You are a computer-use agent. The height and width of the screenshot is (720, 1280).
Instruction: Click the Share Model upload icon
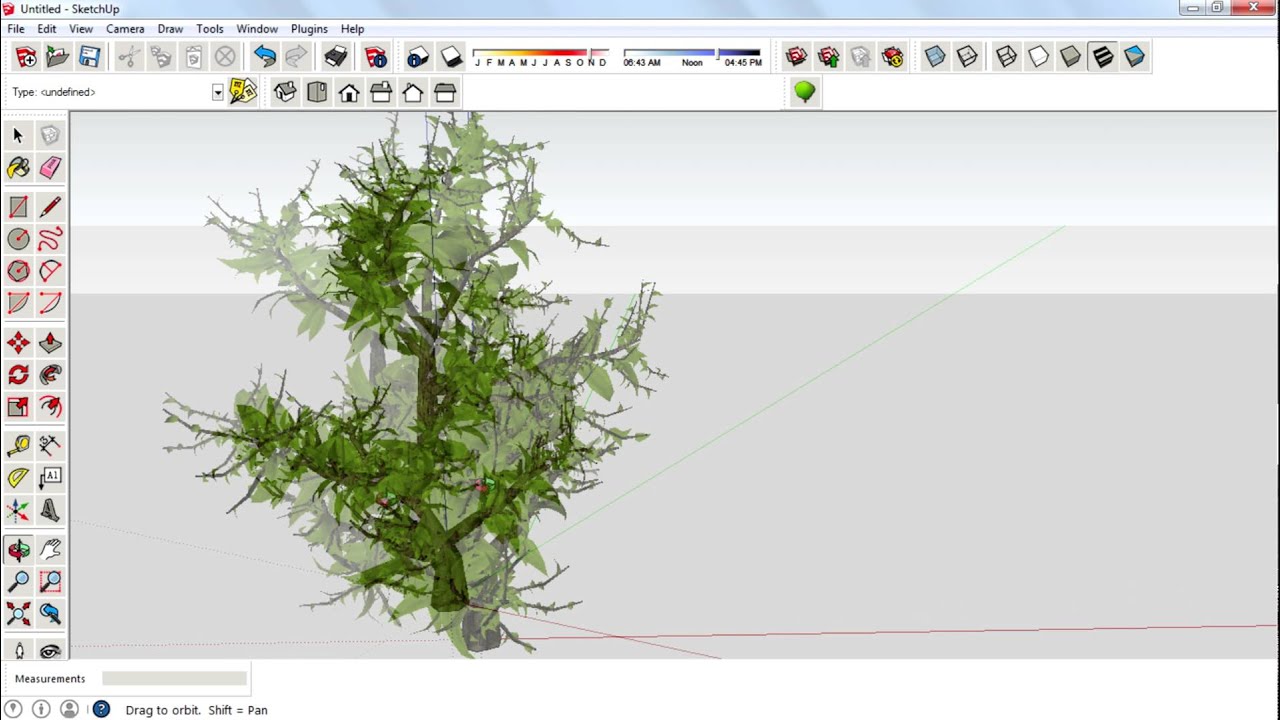click(x=828, y=57)
